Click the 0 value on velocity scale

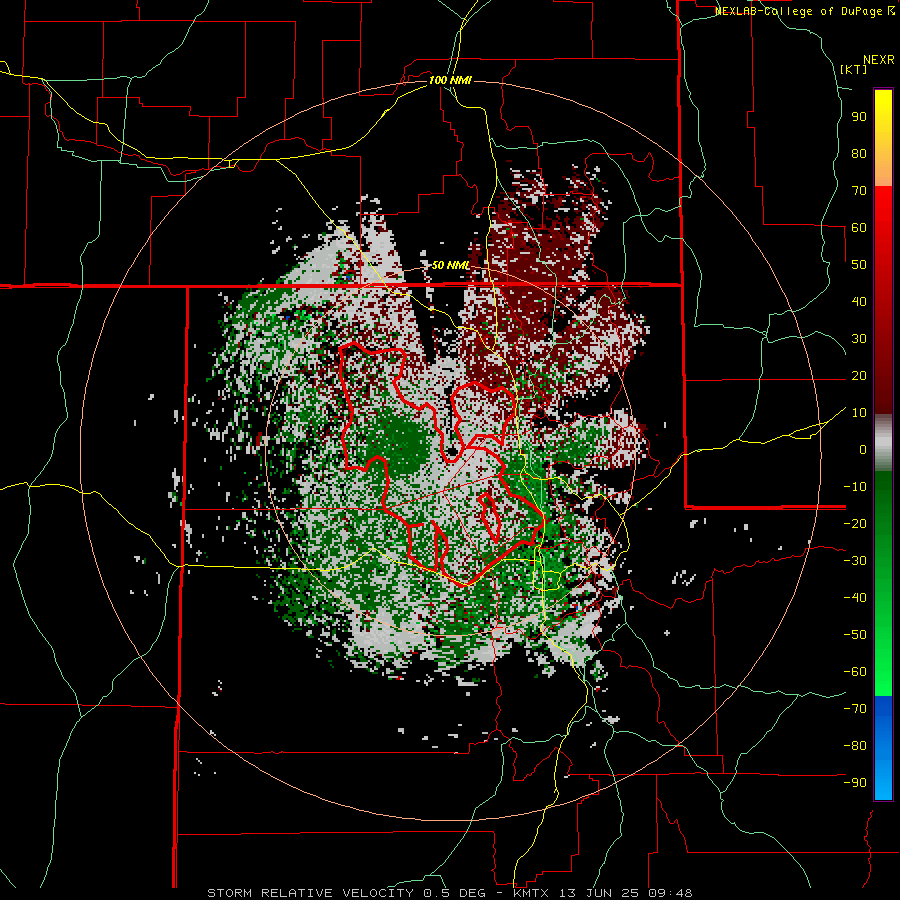(863, 449)
